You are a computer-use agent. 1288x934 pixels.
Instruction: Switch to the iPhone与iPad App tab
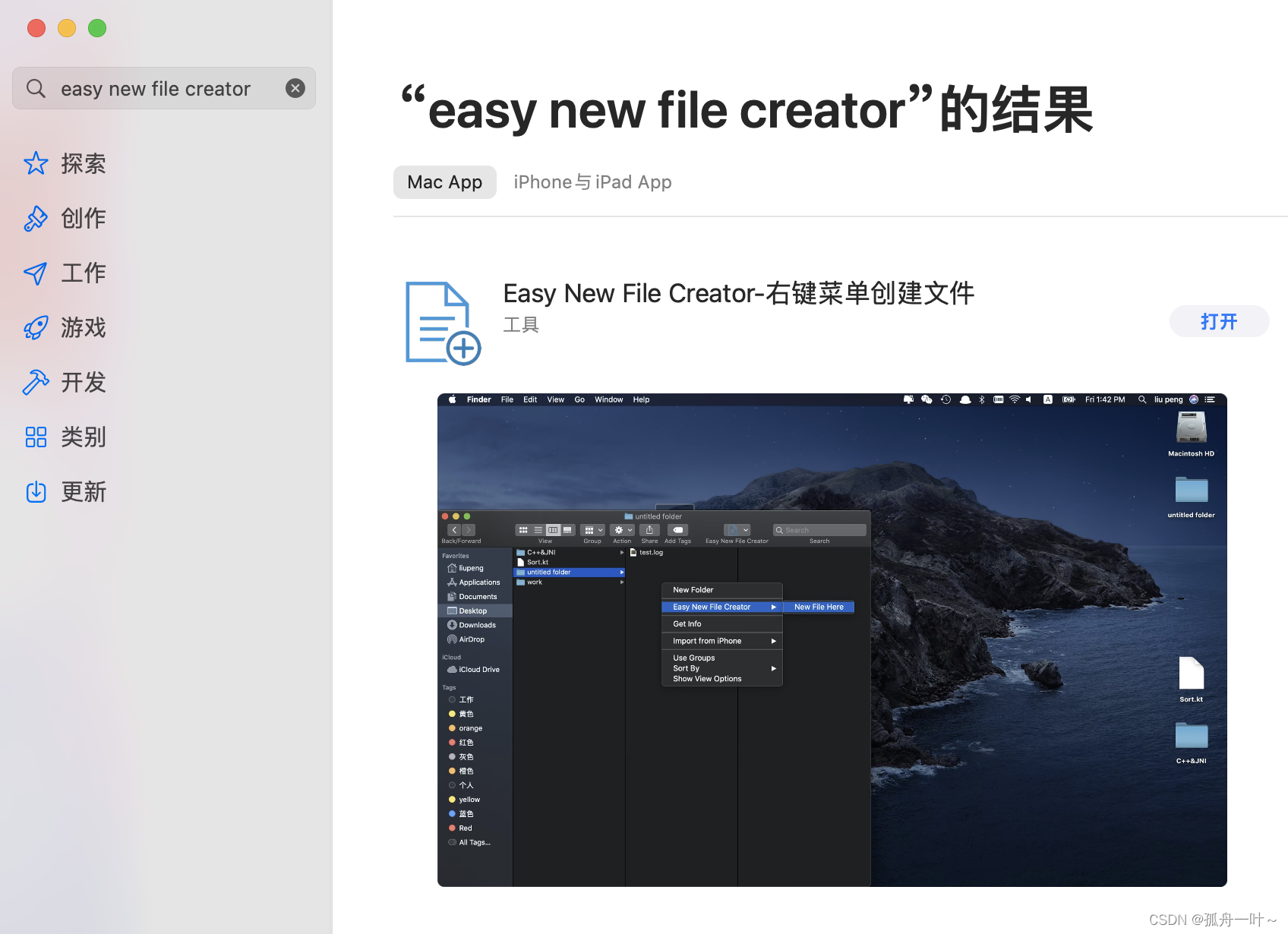tap(592, 182)
